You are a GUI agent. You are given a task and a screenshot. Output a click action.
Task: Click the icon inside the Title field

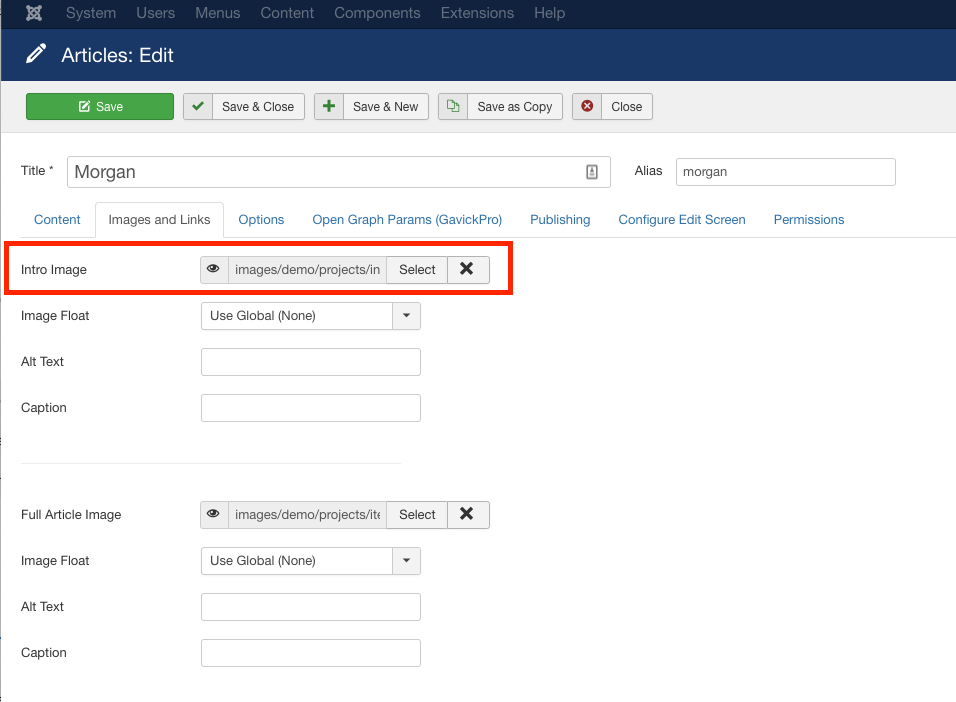[592, 172]
